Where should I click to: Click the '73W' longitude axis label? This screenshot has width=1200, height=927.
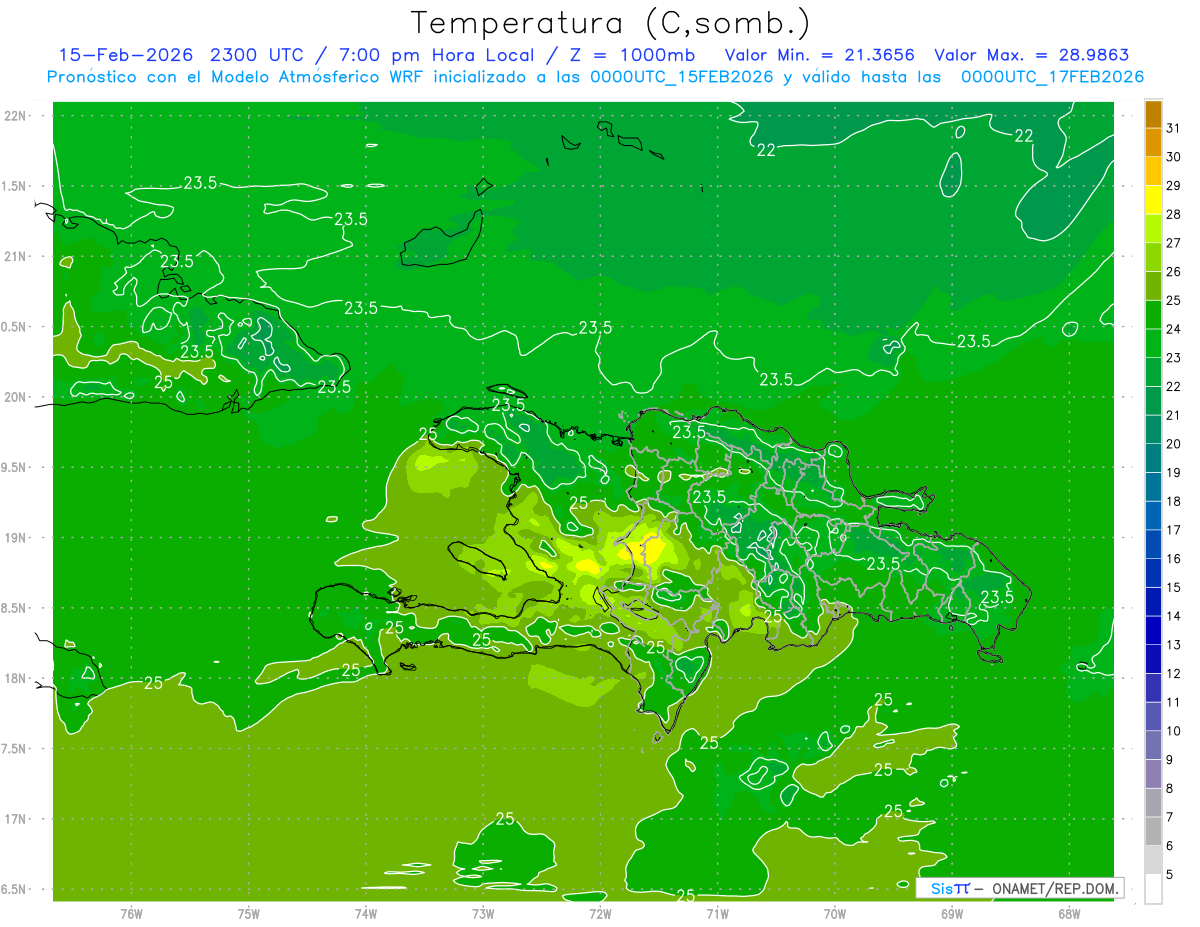483,914
